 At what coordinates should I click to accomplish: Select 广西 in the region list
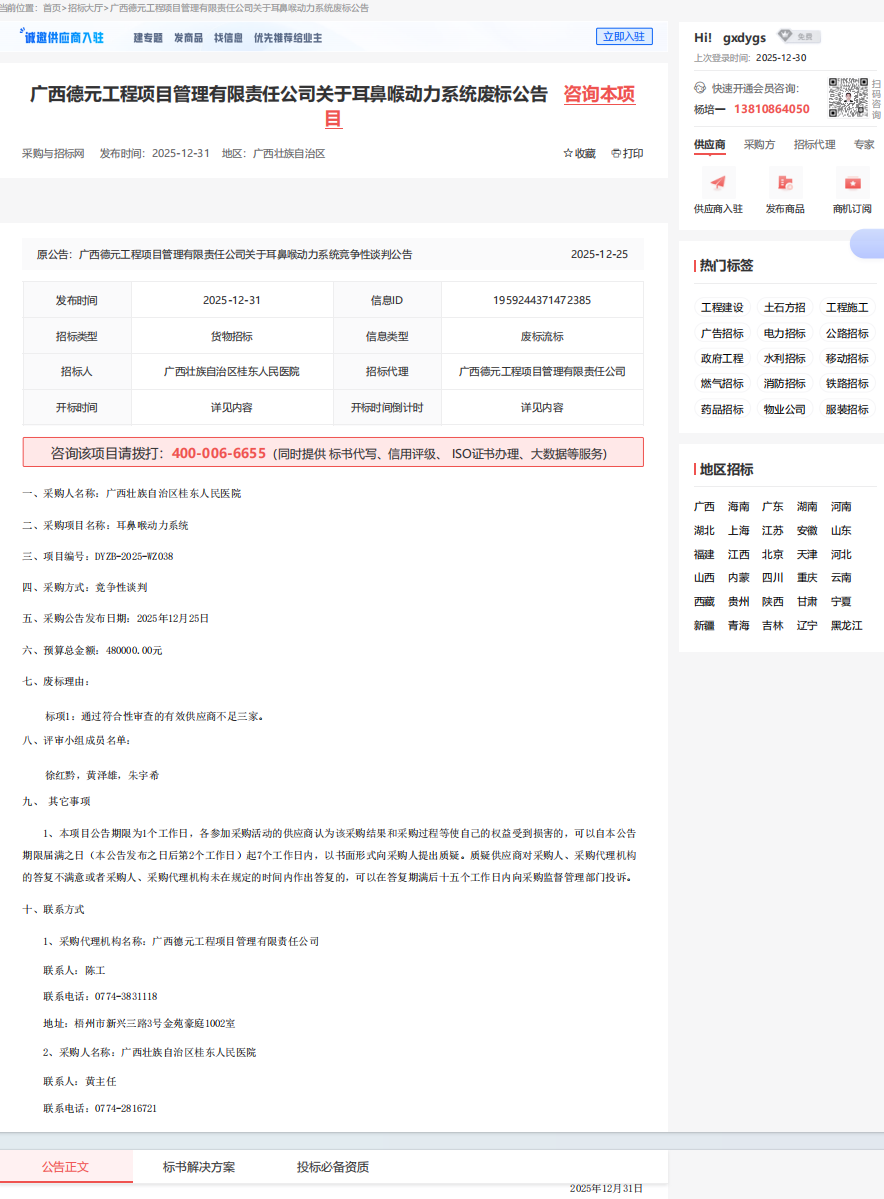[x=705, y=506]
